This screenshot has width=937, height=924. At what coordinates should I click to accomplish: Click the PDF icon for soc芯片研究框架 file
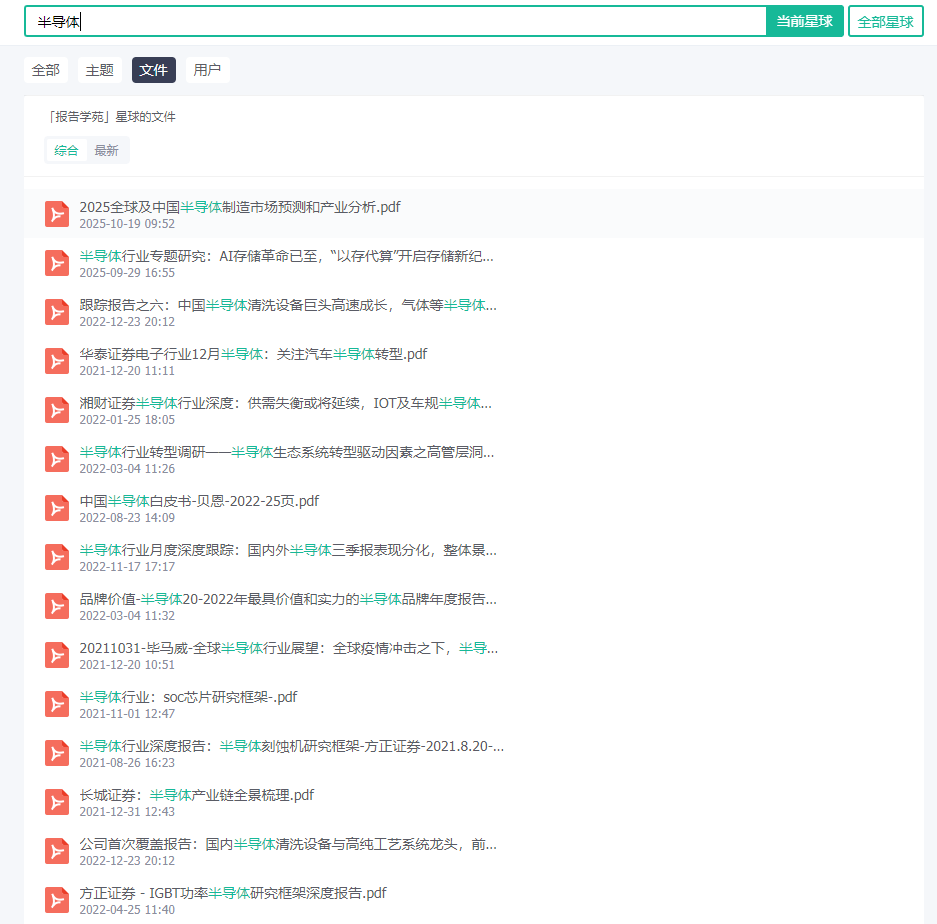(x=57, y=704)
